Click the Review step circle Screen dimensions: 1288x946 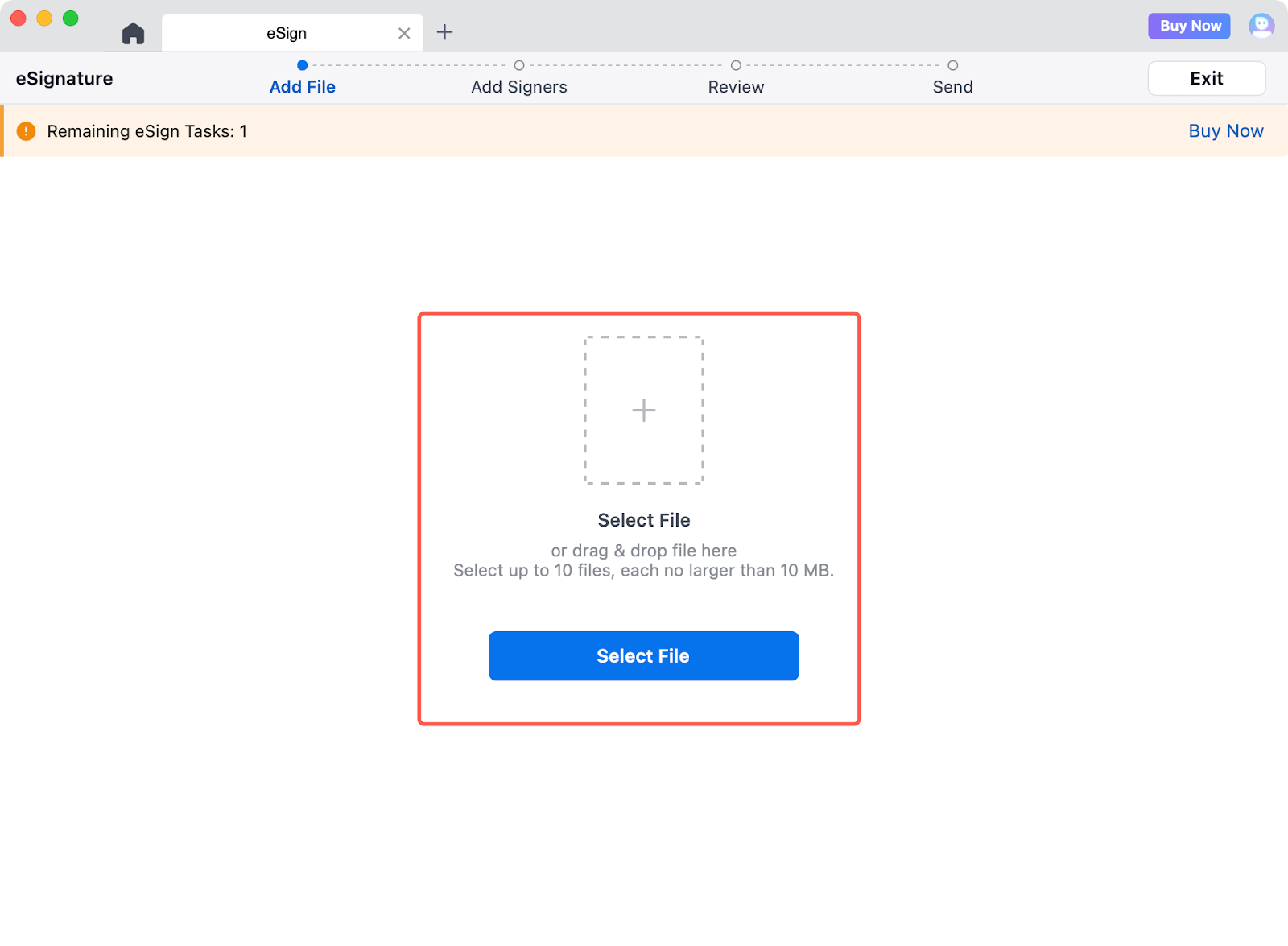coord(736,65)
